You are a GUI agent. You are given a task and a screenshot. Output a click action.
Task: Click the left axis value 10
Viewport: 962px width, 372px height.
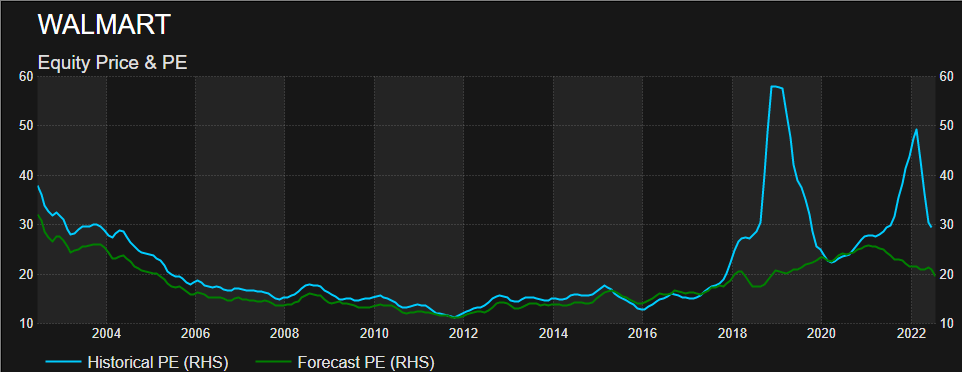coord(25,323)
